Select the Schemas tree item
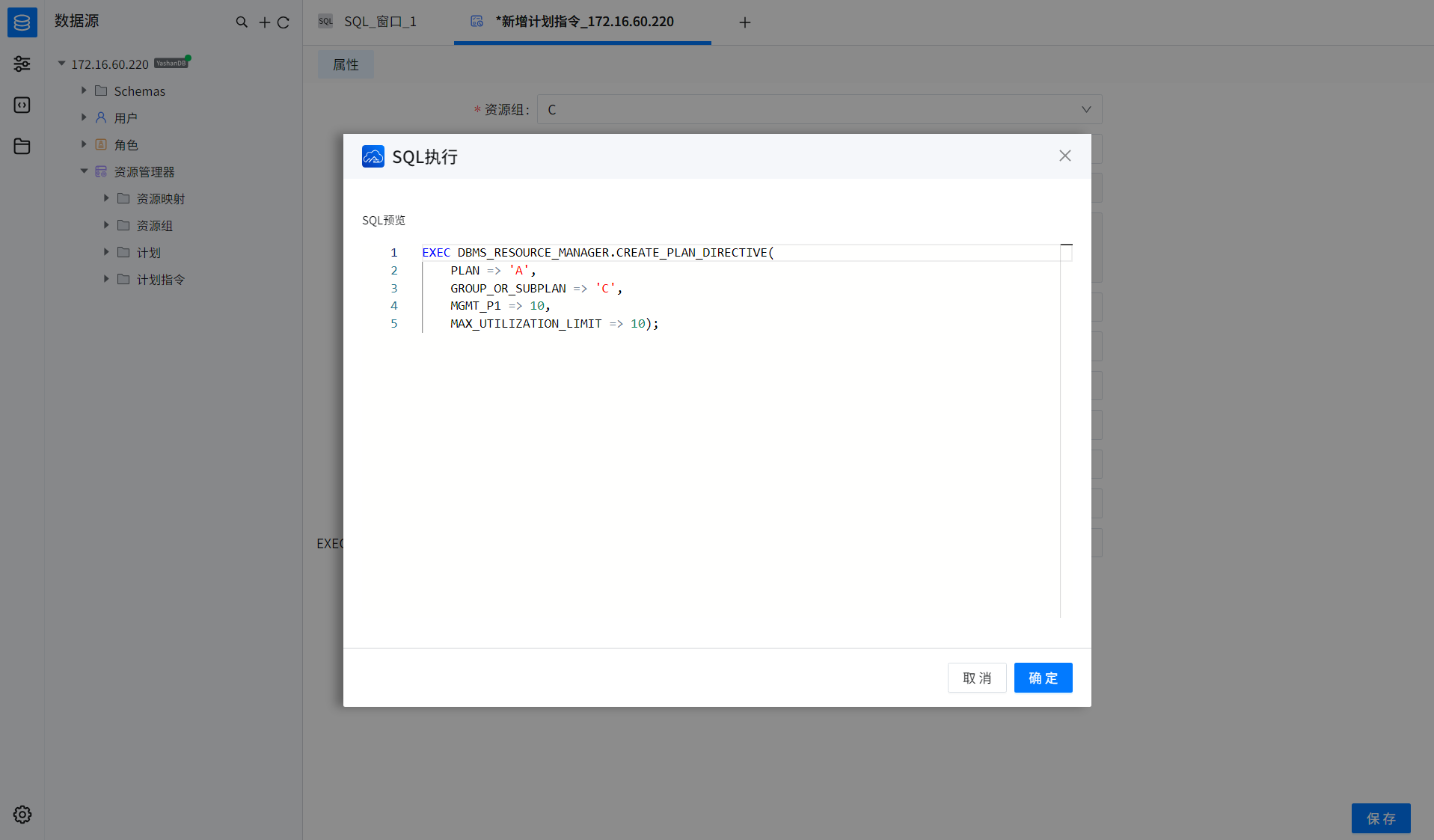Screen dimensions: 1434x840 coord(139,91)
